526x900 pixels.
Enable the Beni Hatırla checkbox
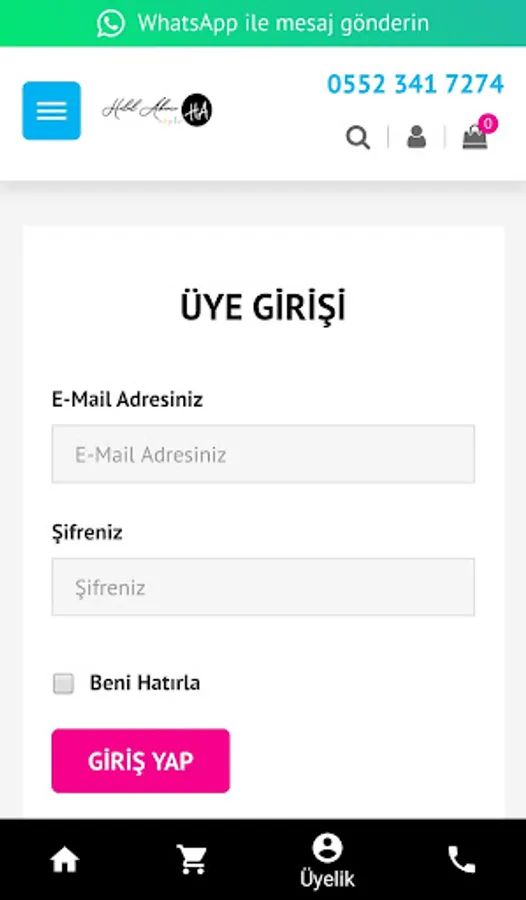pos(63,684)
